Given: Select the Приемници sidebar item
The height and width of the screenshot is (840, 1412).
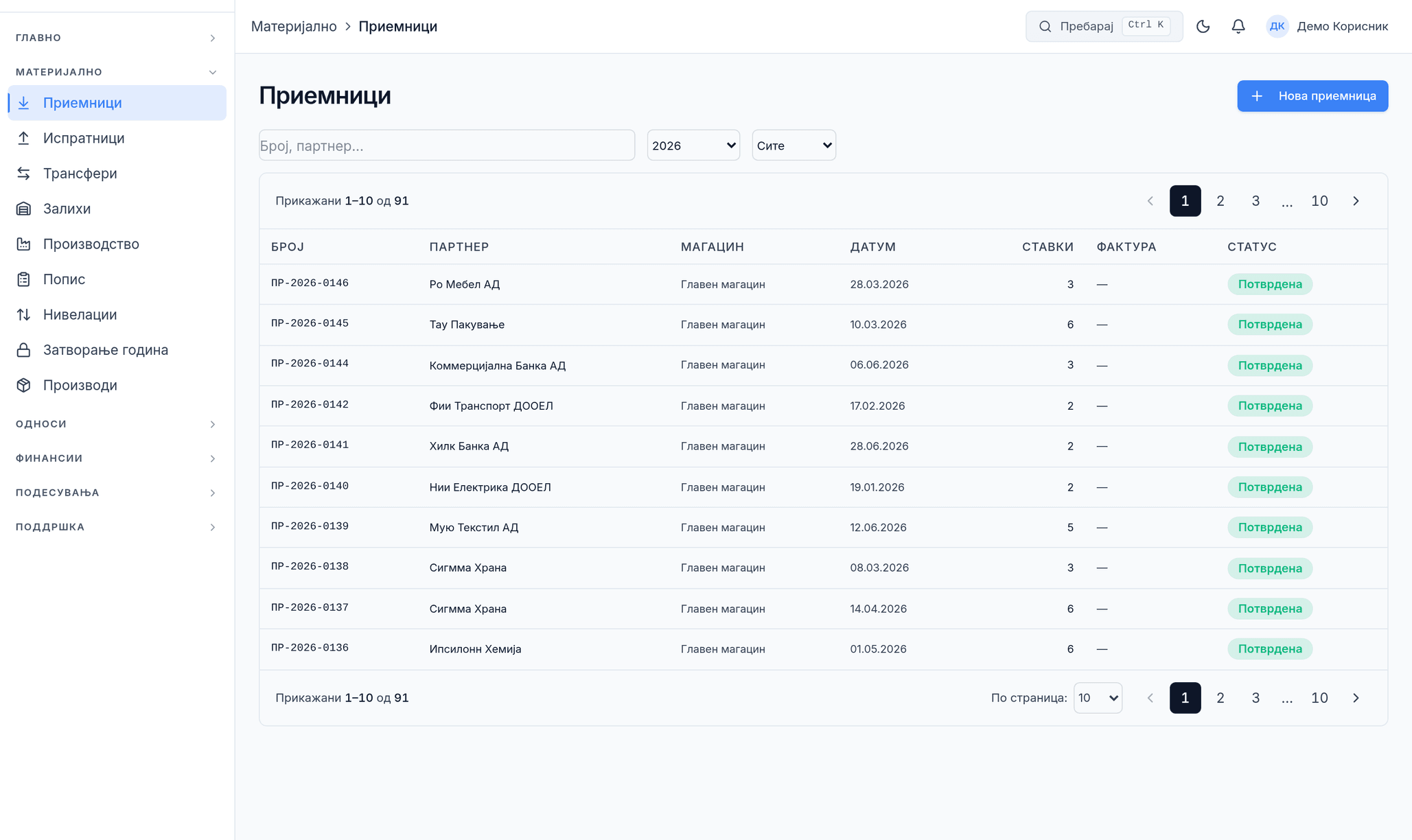Looking at the screenshot, I should (x=117, y=103).
